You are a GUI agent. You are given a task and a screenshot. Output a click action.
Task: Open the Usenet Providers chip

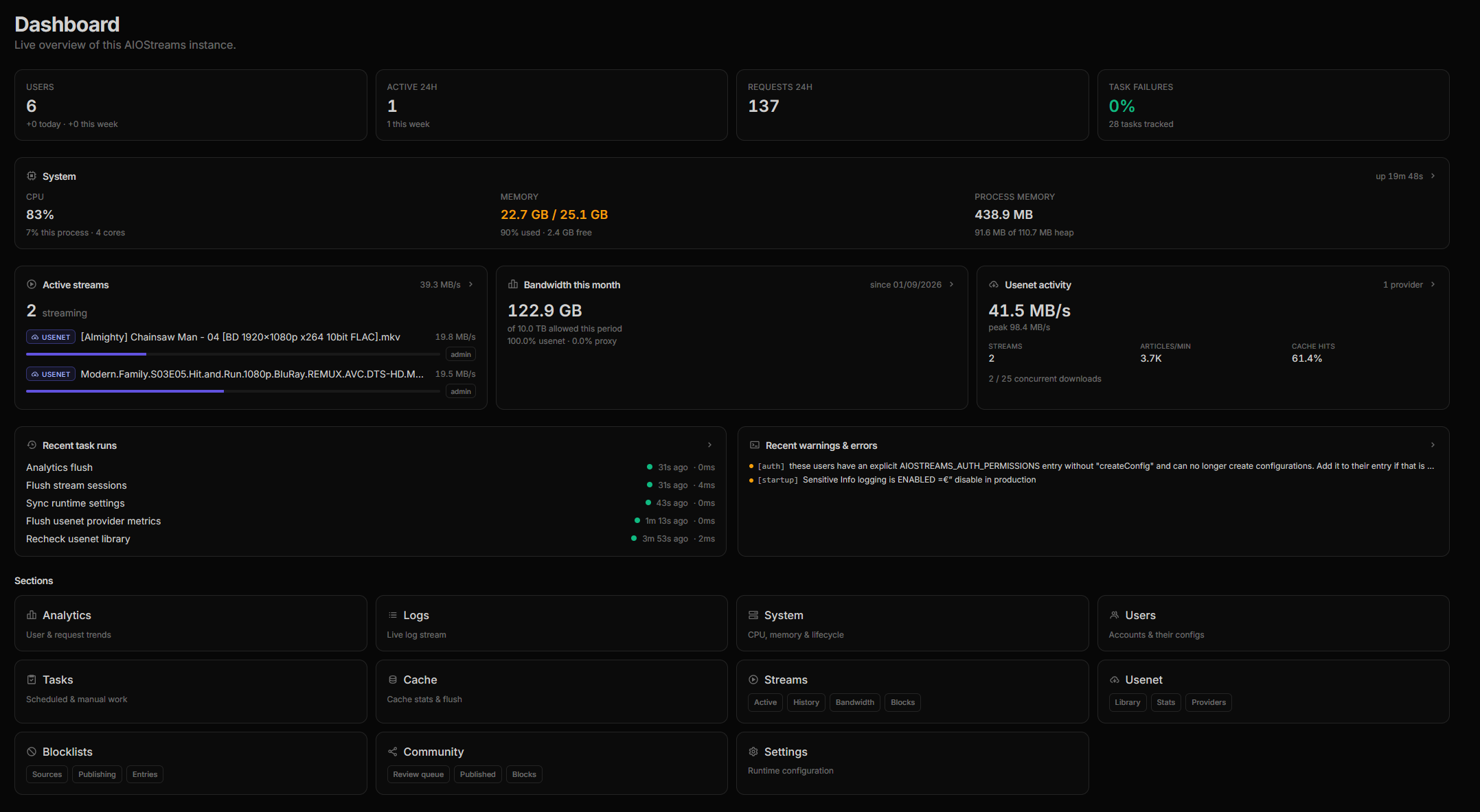coord(1209,702)
